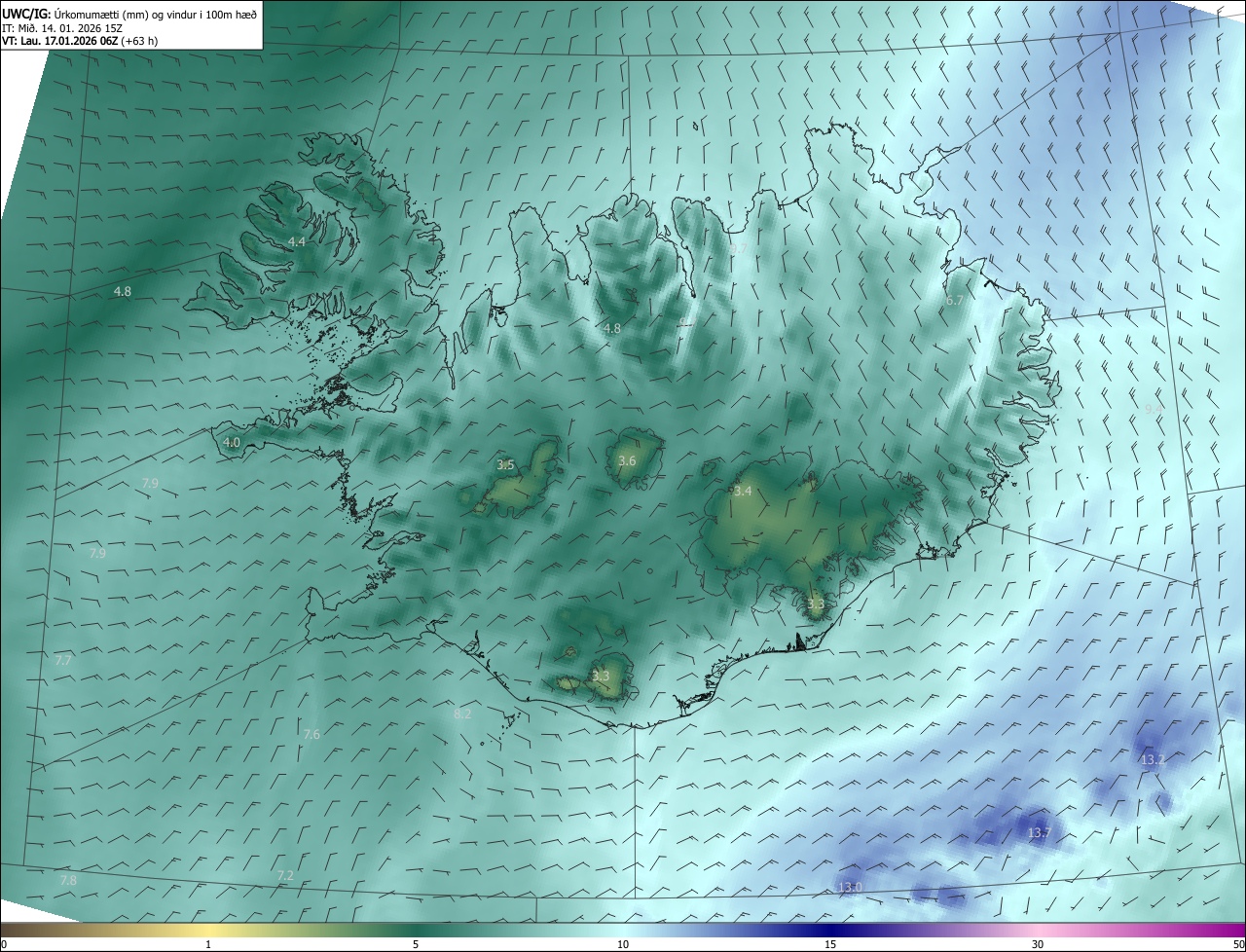Screen dimensions: 1246x952
Task: Click the 3.4 value on Vatnajökull glacier
Action: click(743, 491)
